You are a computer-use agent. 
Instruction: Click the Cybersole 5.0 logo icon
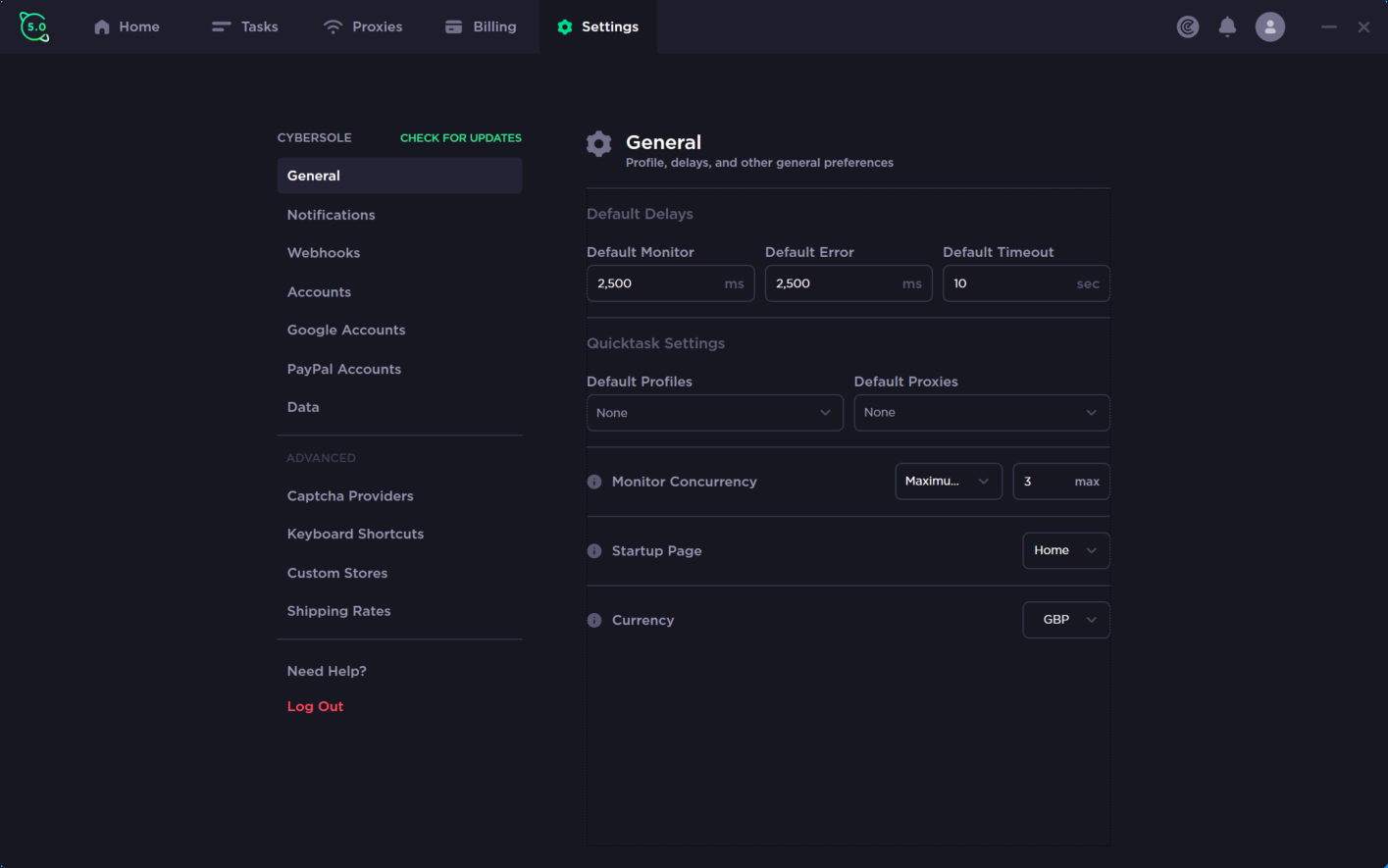tap(34, 26)
